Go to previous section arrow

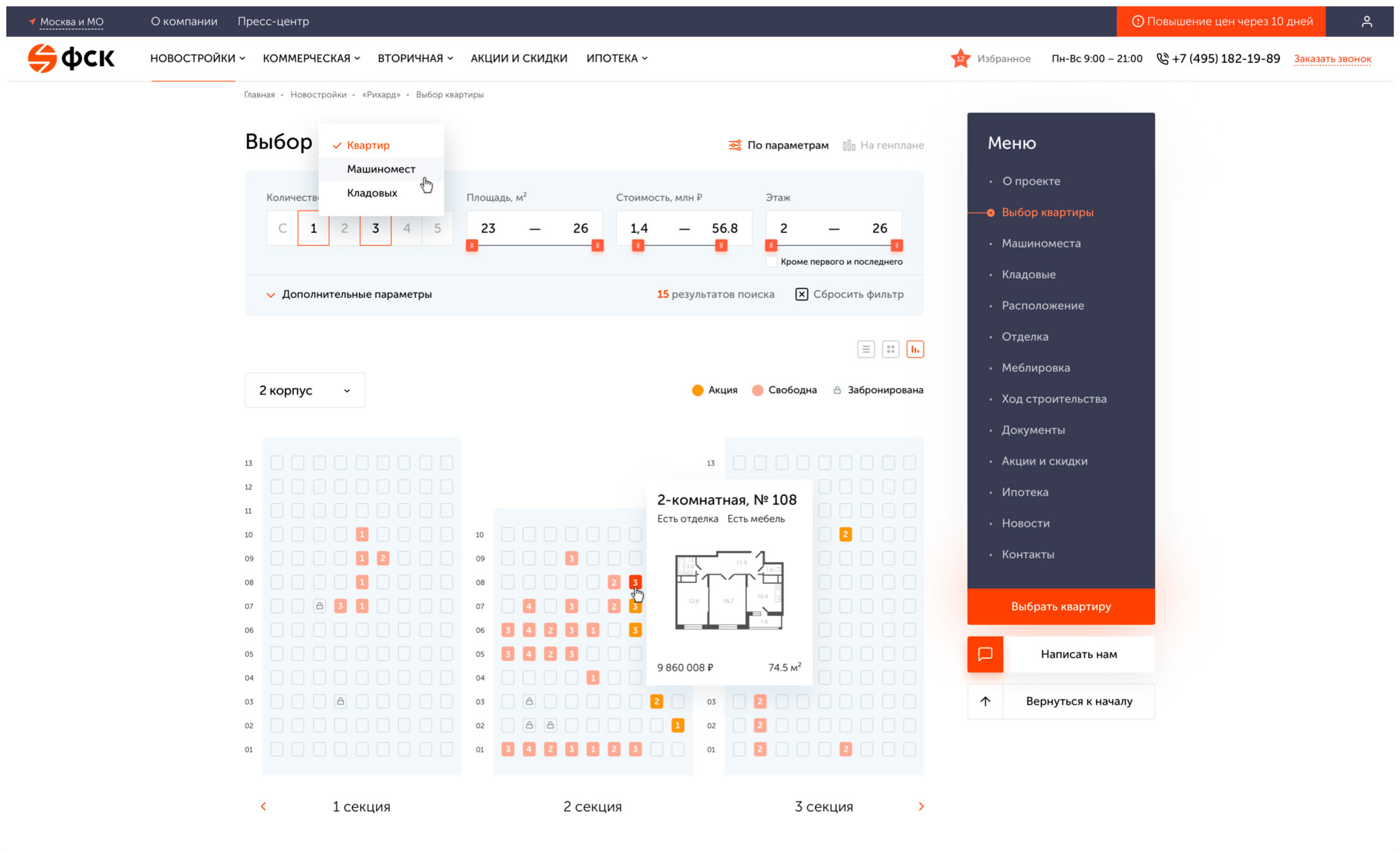click(263, 807)
